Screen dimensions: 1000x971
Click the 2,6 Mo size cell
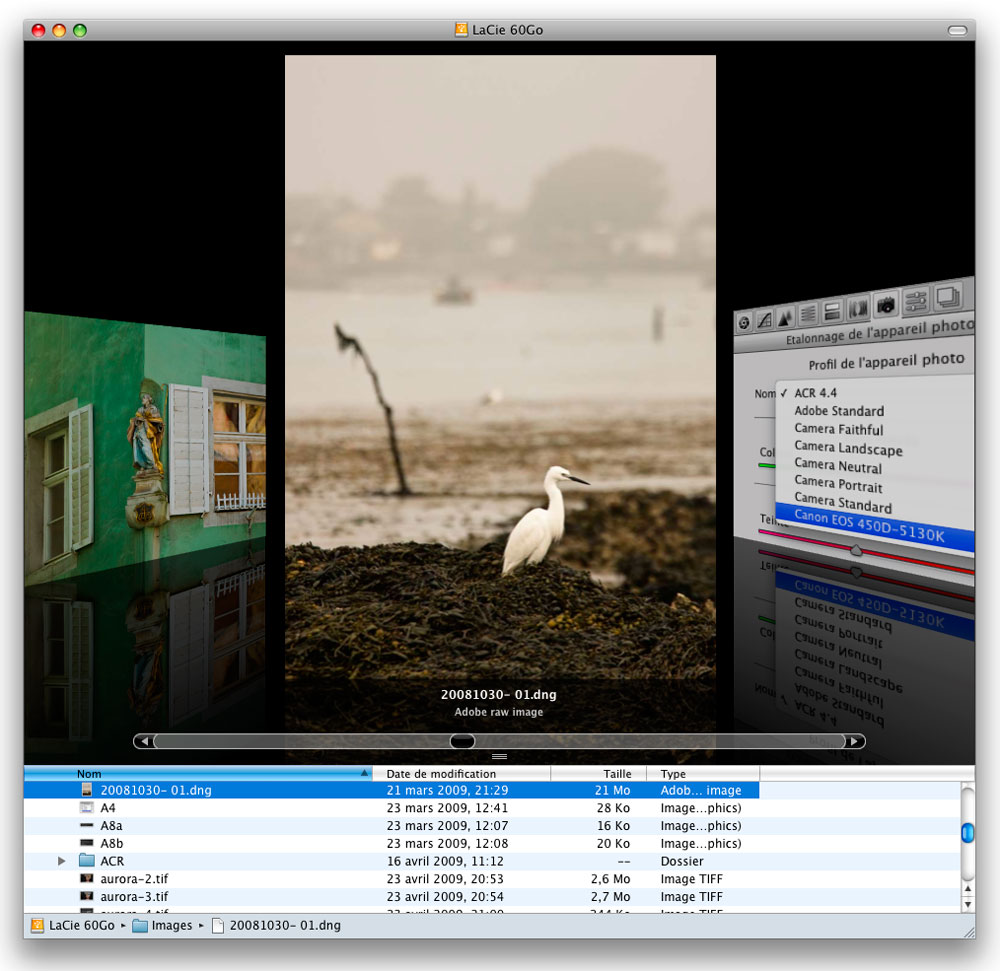pos(610,879)
